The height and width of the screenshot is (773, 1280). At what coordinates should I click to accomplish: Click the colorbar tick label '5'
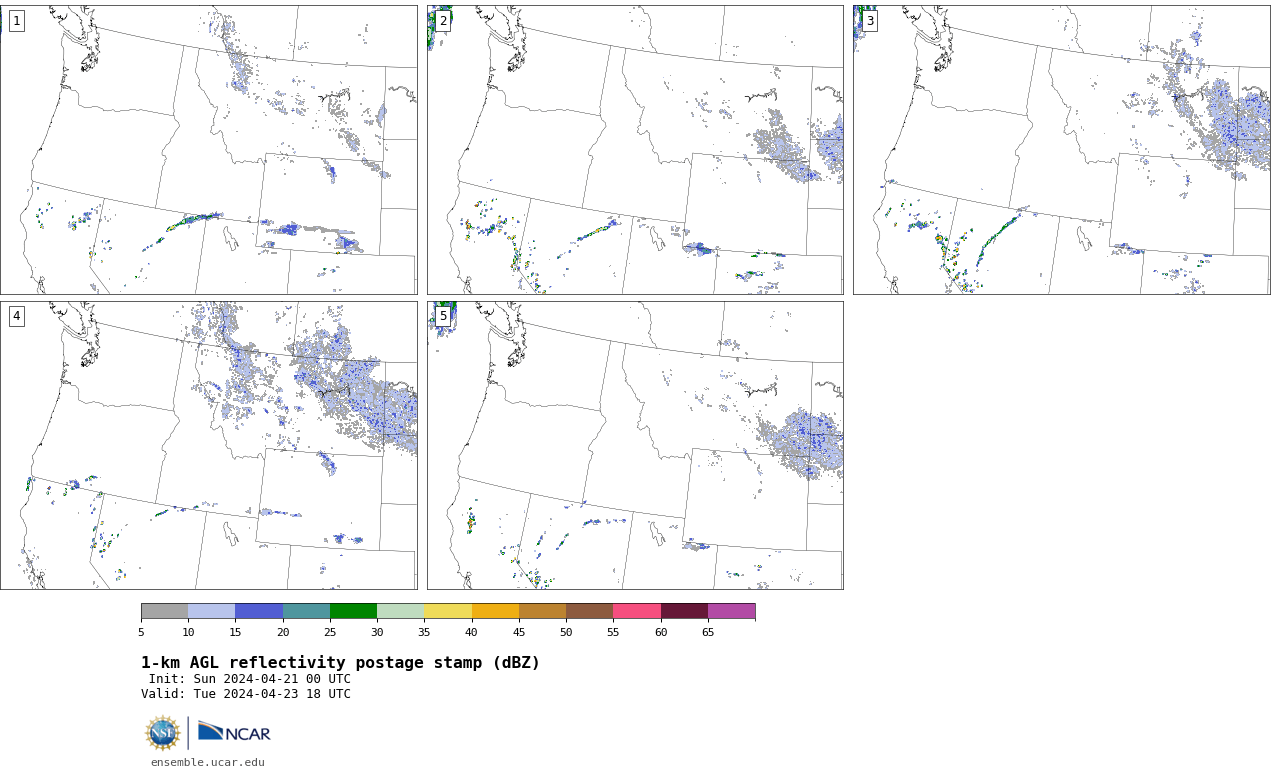(141, 632)
